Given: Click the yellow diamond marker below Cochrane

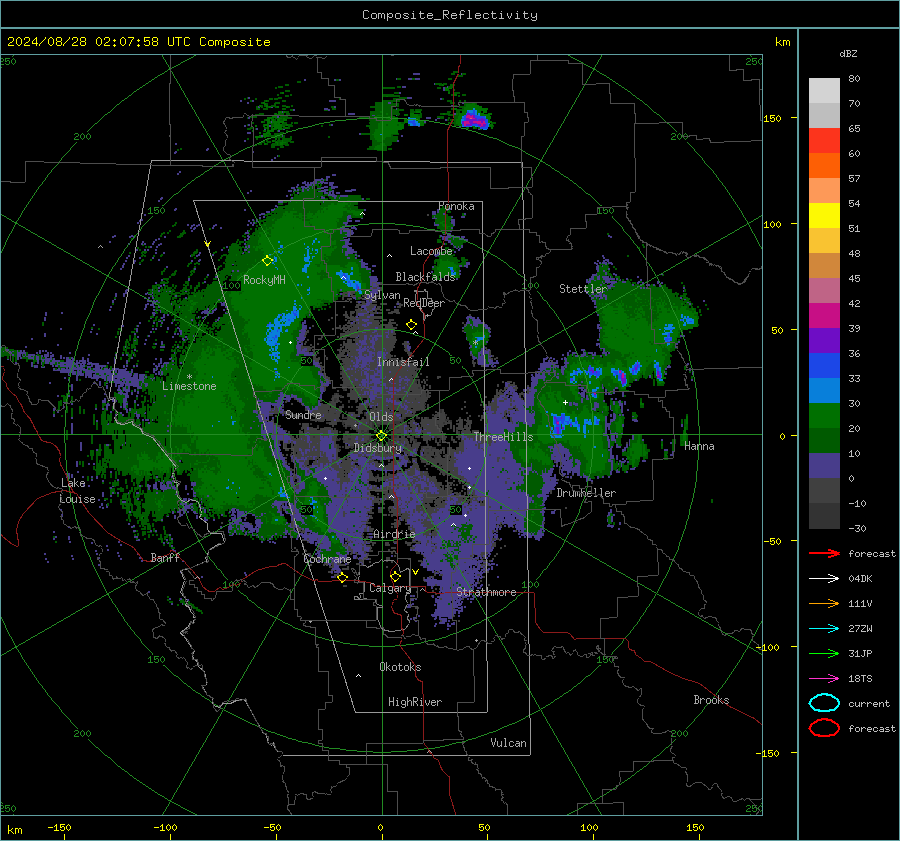Looking at the screenshot, I should click(342, 577).
